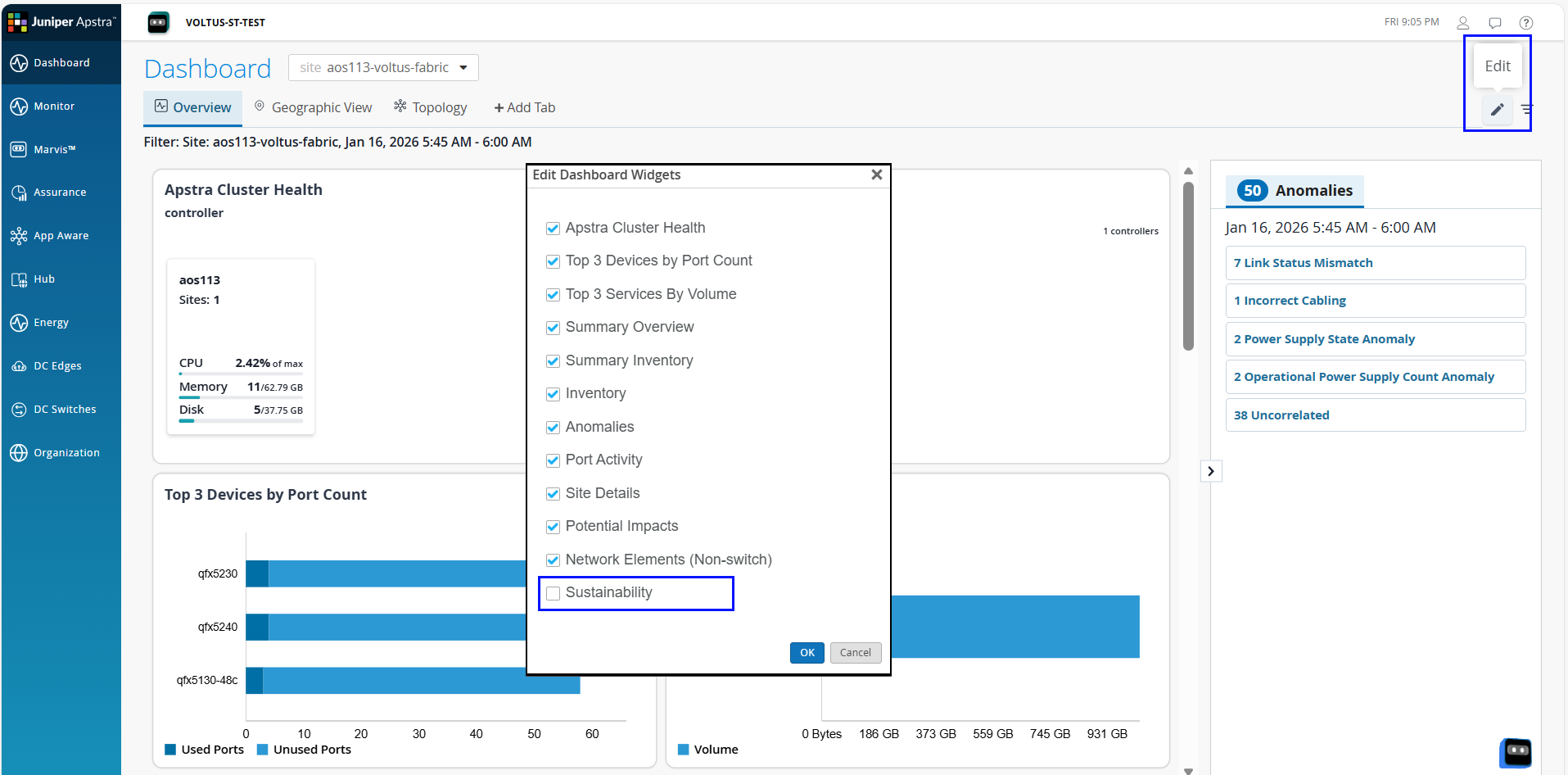Switch to the Geographic View tab
This screenshot has width=1568, height=775.
(x=312, y=107)
